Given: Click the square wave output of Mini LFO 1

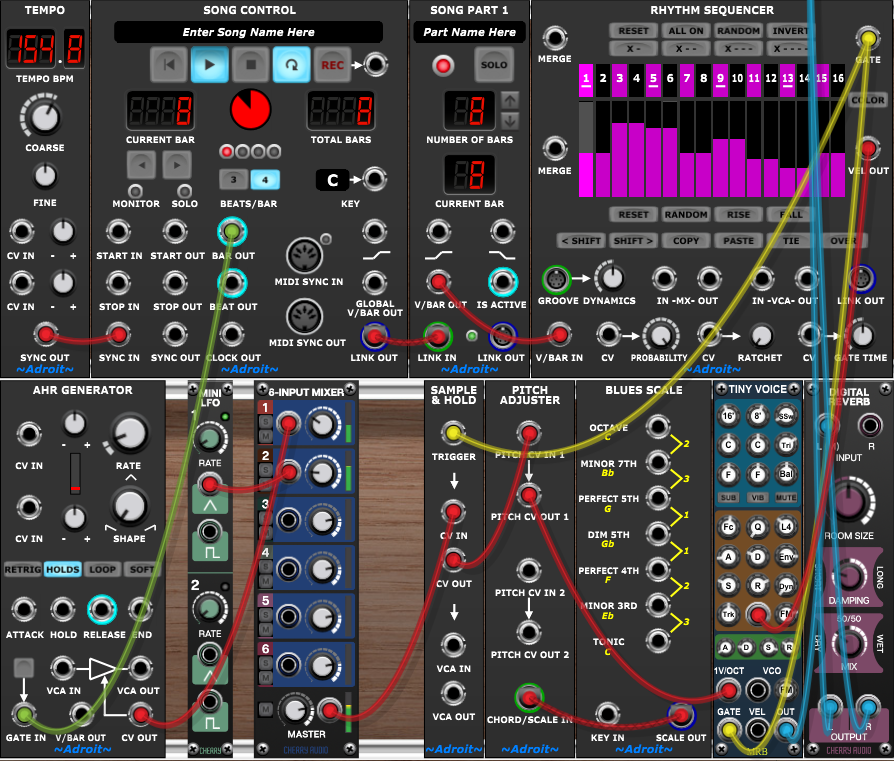Looking at the screenshot, I should click(210, 532).
